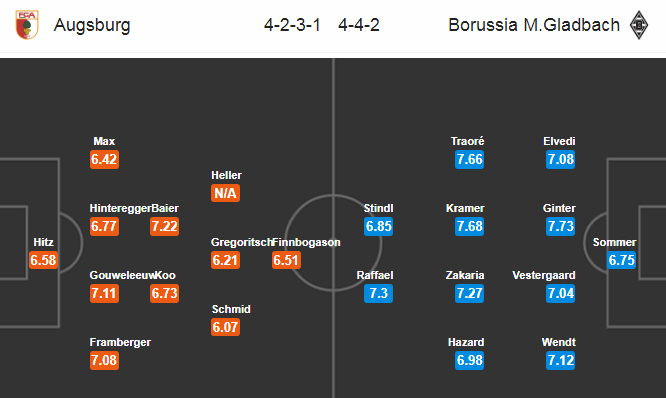Screen dimensions: 666x398
Task: Open the Augsburg team name link
Action: pyautogui.click(x=92, y=25)
